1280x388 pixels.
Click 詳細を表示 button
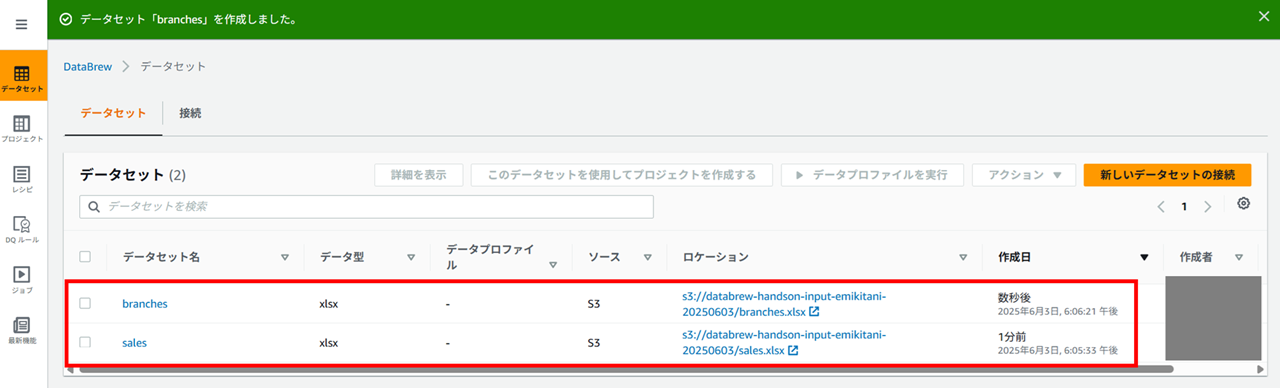tap(419, 175)
